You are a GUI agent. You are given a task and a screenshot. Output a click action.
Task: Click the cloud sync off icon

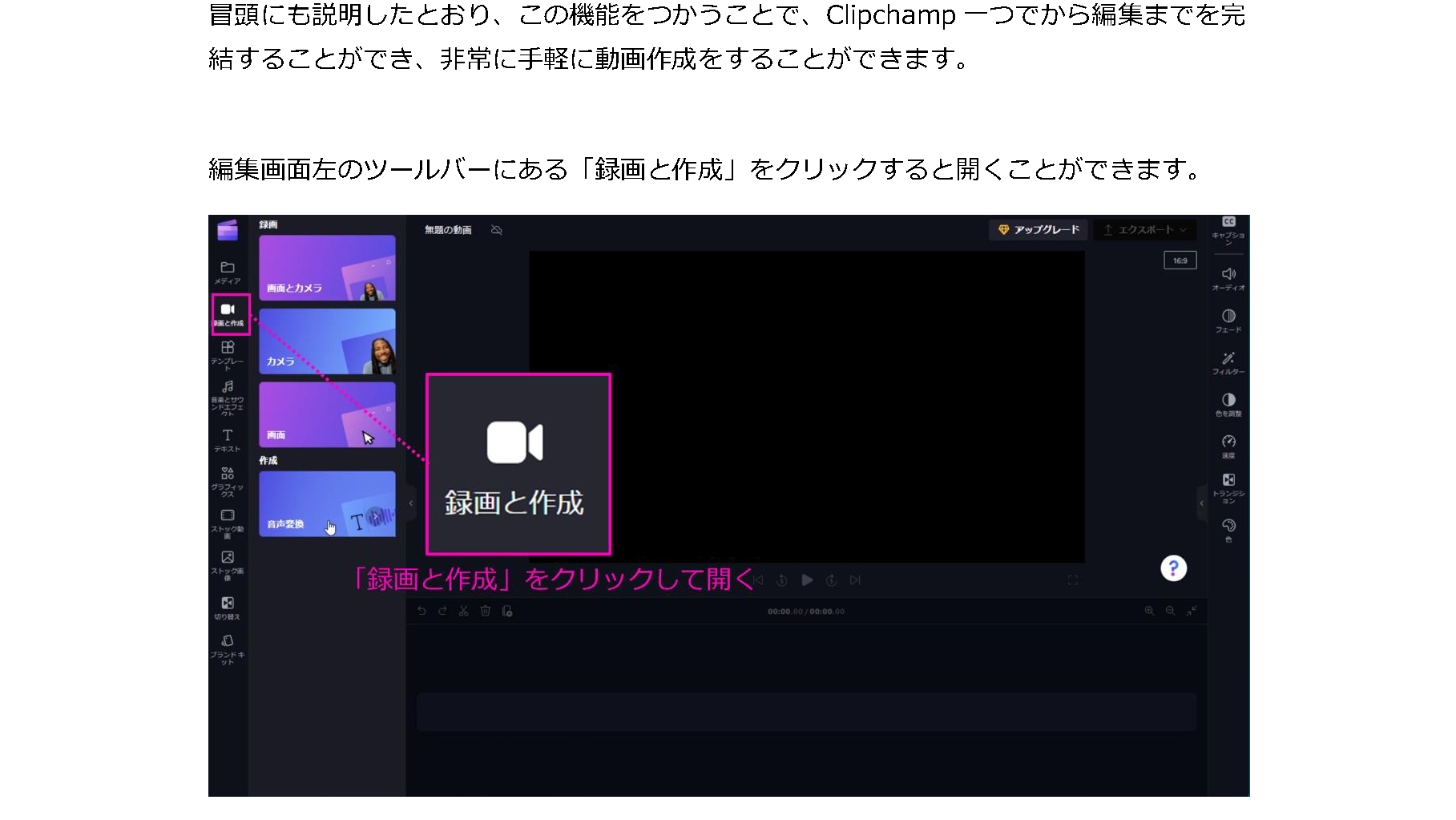(497, 230)
